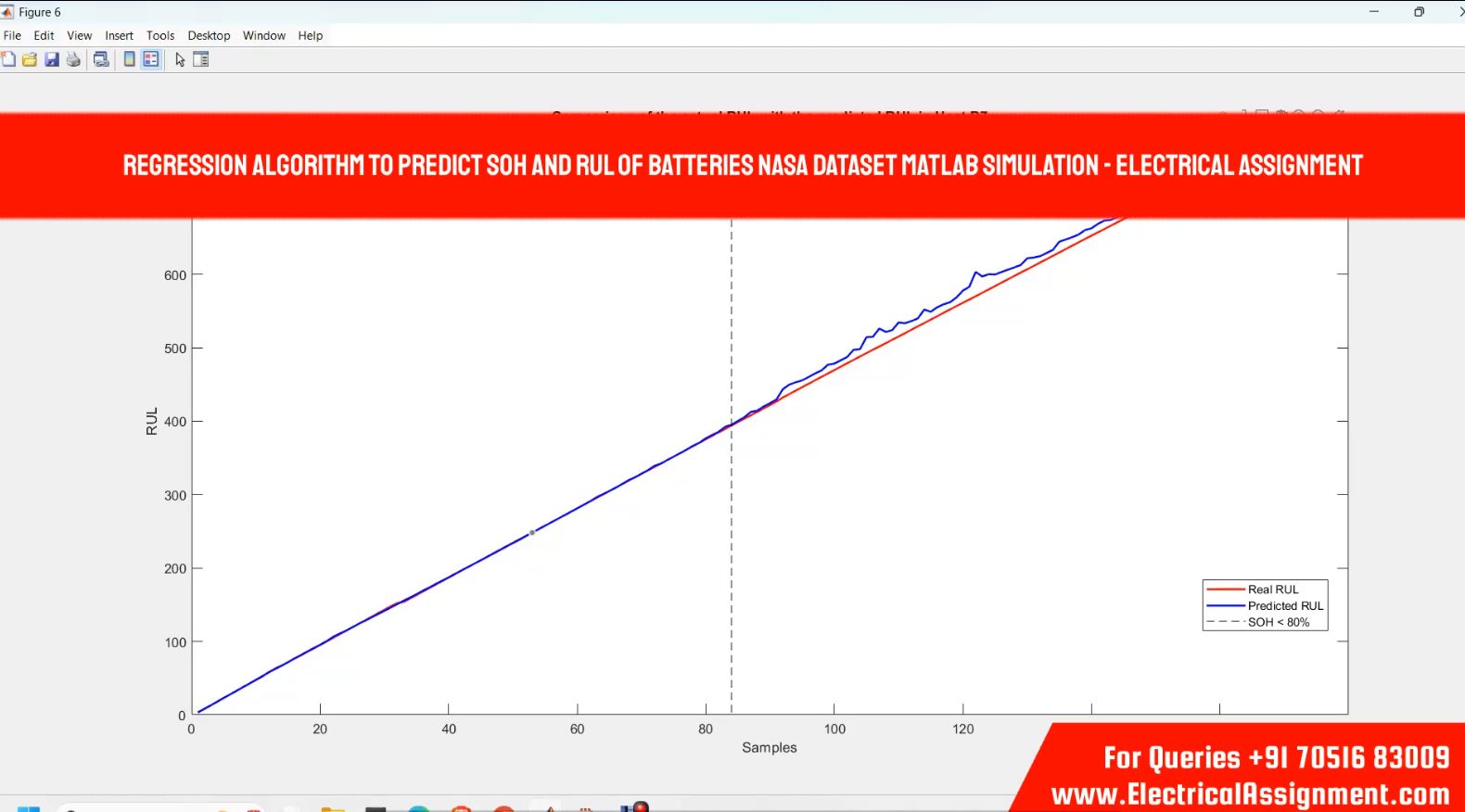This screenshot has width=1465, height=812.
Task: Click the Help menu
Action: point(311,35)
